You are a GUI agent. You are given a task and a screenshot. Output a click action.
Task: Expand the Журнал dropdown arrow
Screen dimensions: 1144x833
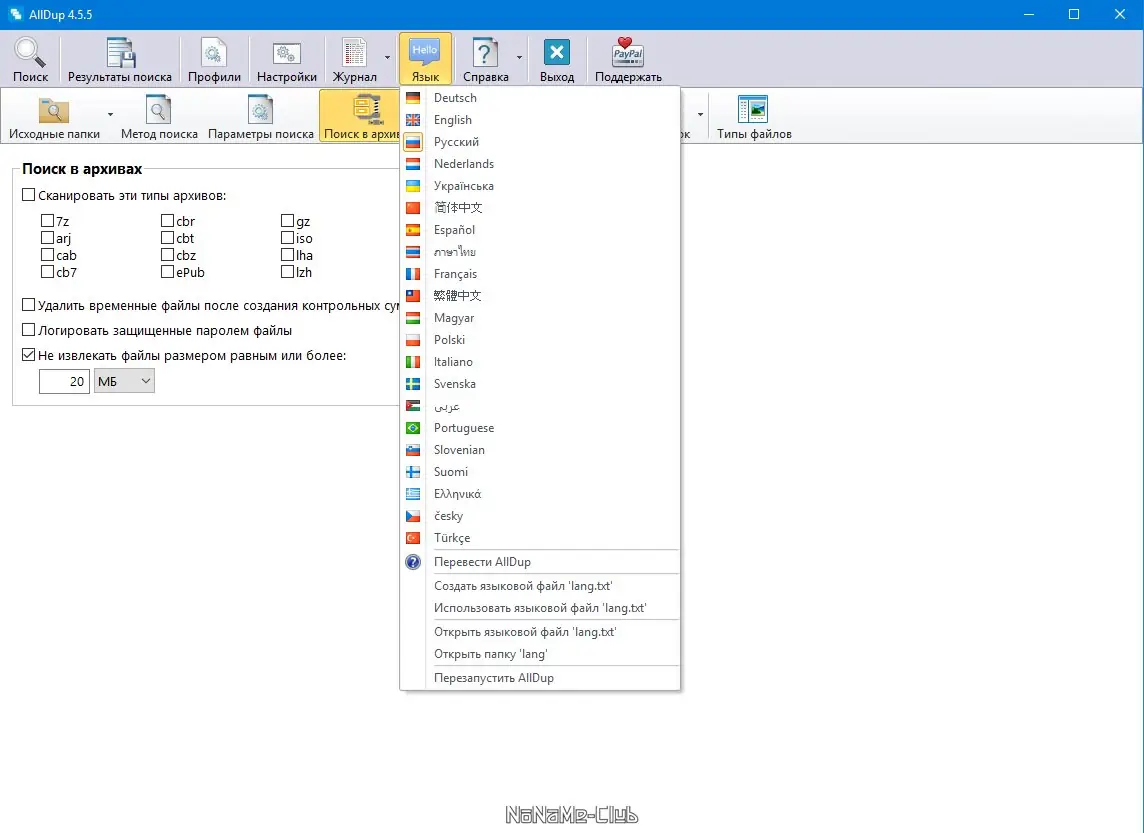click(x=387, y=57)
